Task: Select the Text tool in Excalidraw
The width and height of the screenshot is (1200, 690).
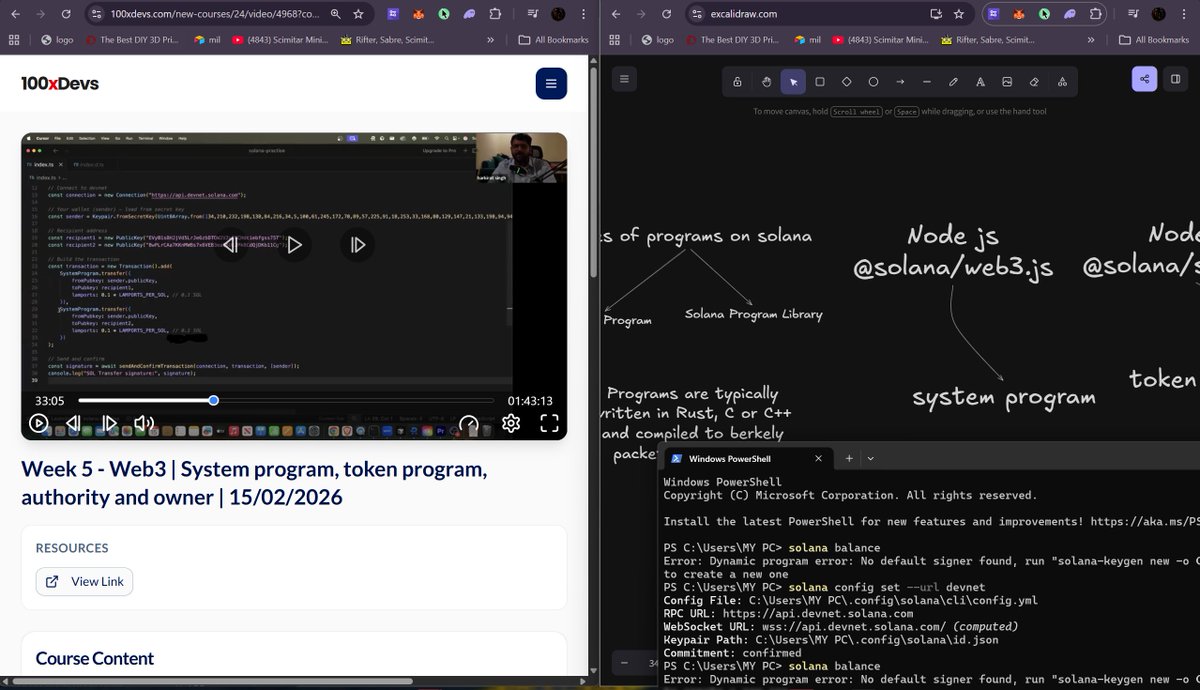Action: (981, 82)
